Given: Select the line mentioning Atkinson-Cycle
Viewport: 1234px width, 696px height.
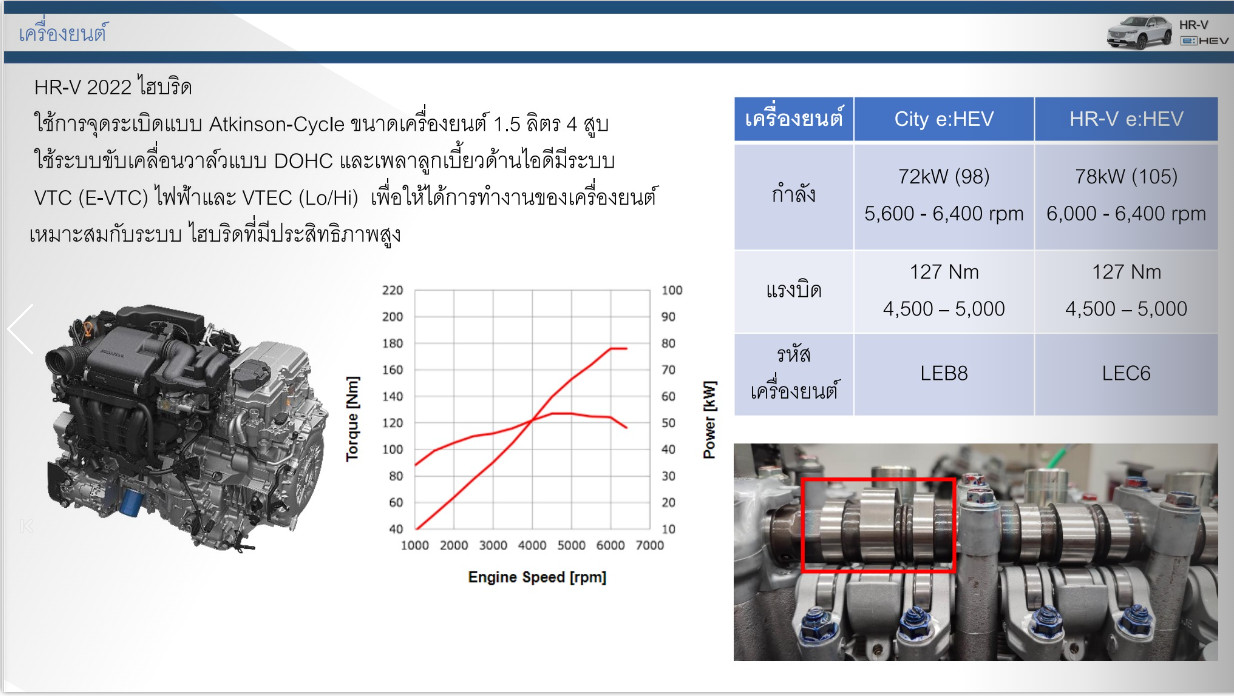Looking at the screenshot, I should tap(321, 125).
